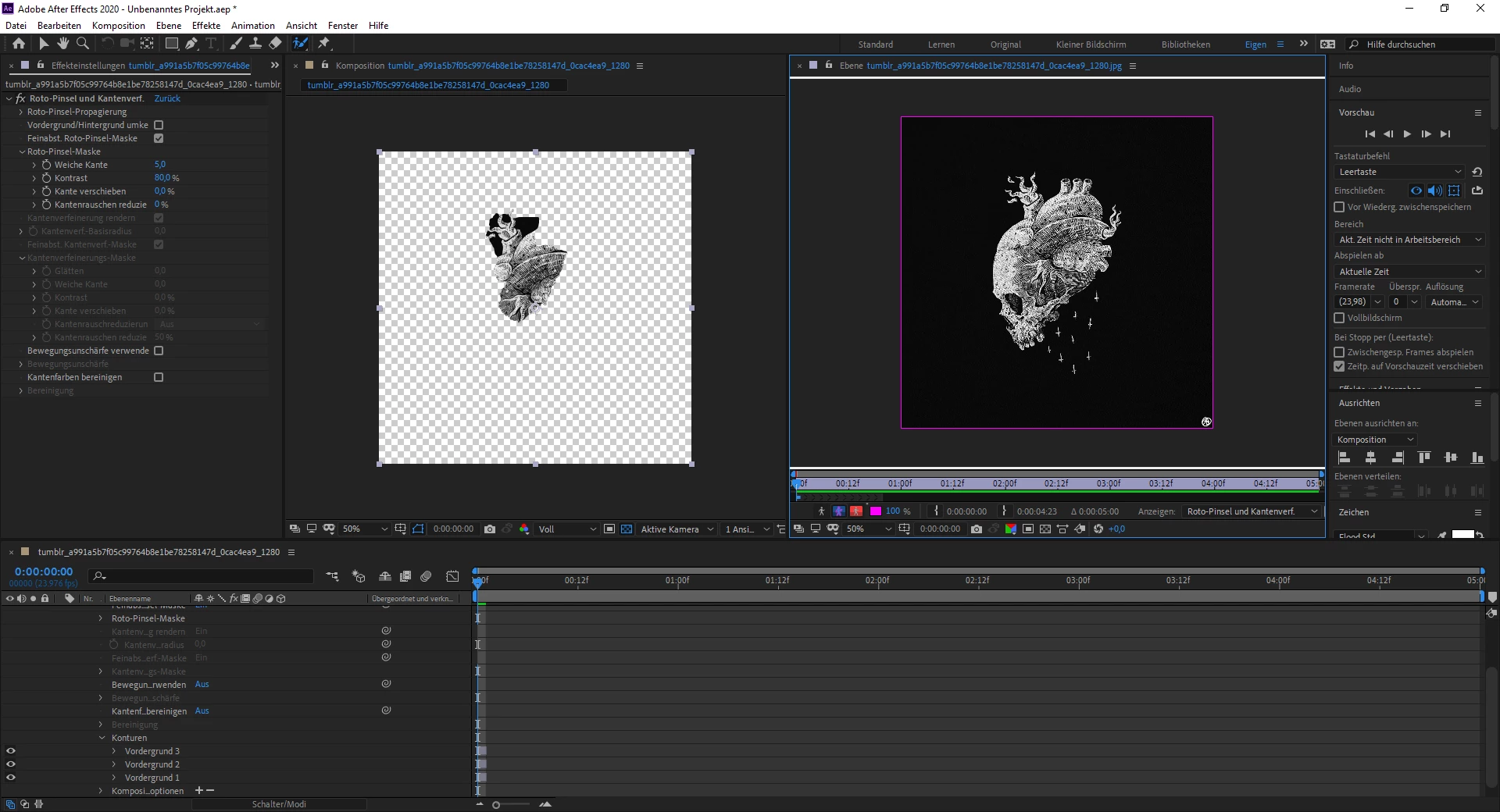Select the Pen tool

click(x=191, y=44)
